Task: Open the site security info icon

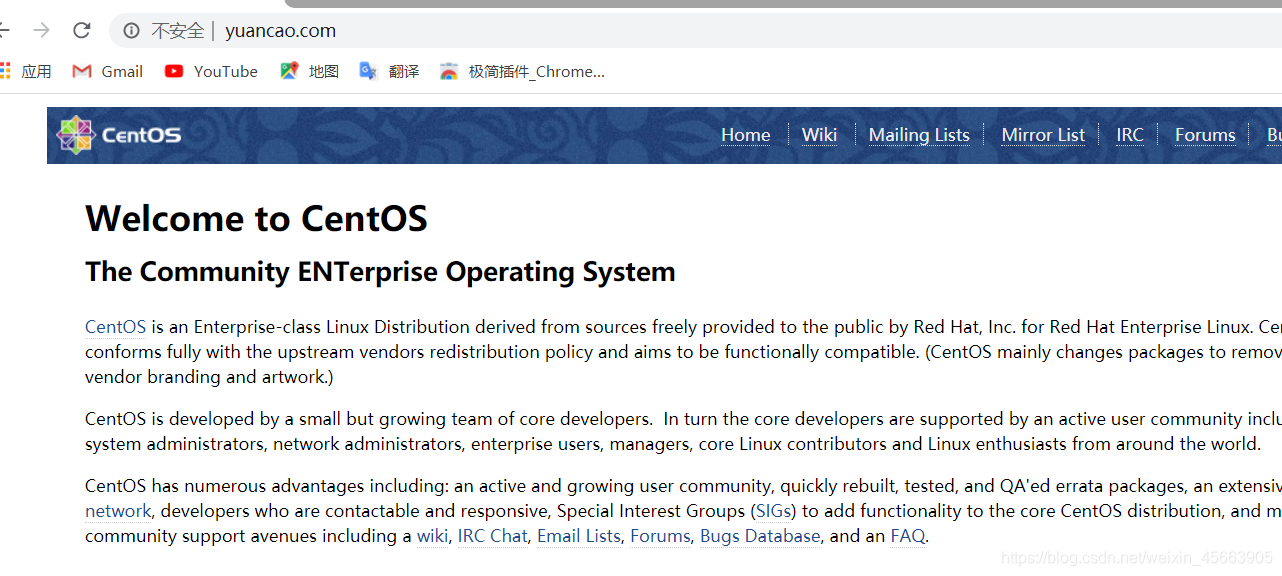Action: [131, 31]
